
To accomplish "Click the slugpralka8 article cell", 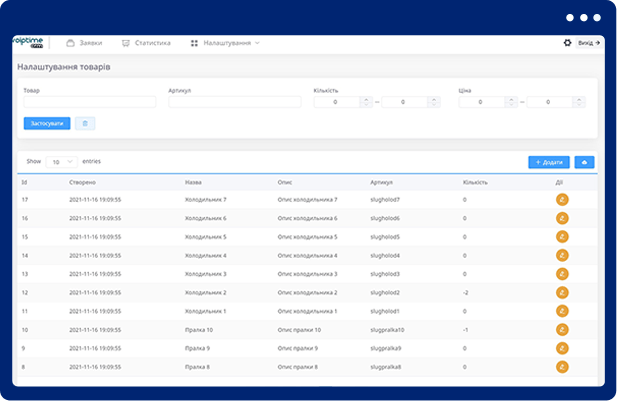I will pyautogui.click(x=386, y=367).
